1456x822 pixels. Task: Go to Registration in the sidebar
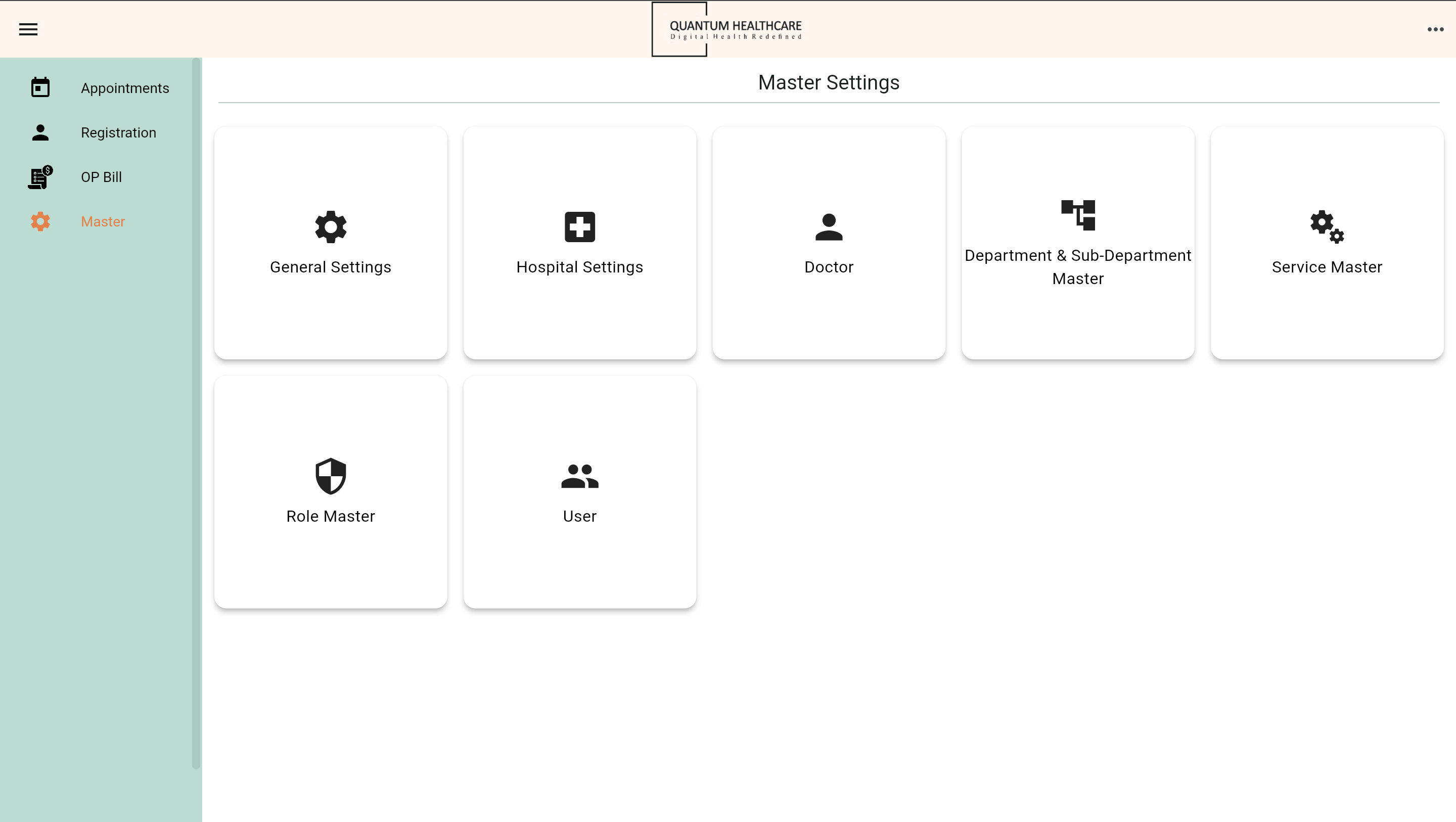(118, 133)
